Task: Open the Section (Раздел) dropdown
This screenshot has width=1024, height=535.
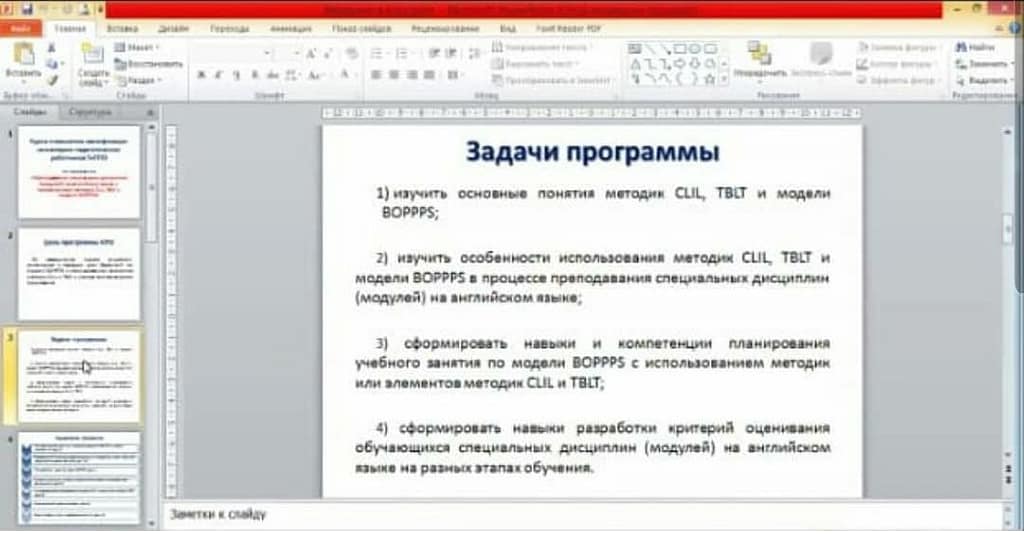Action: pos(140,80)
